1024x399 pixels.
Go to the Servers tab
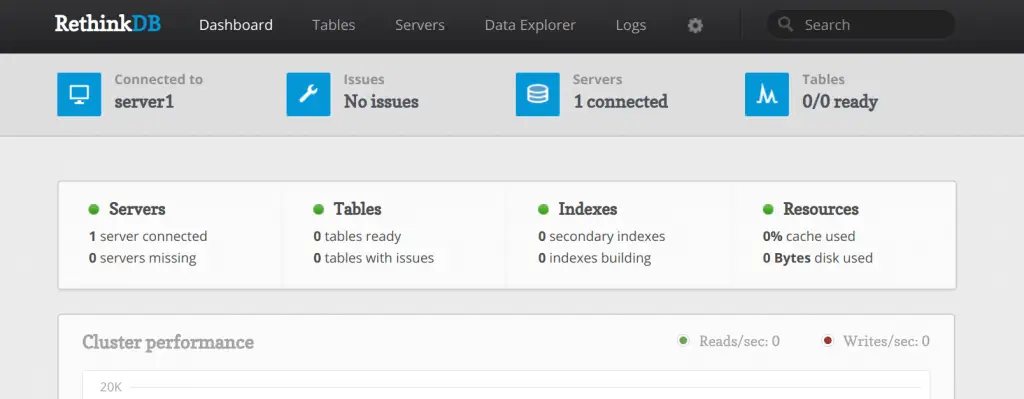(420, 25)
